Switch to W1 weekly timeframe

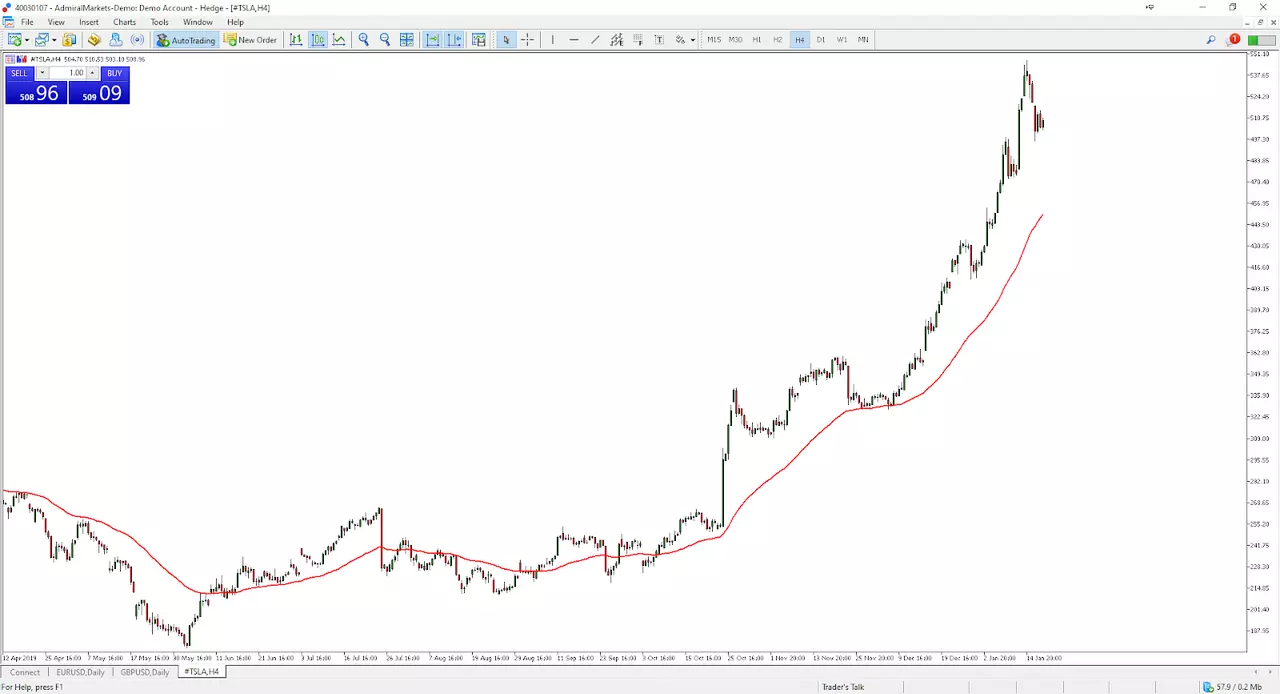coord(842,40)
